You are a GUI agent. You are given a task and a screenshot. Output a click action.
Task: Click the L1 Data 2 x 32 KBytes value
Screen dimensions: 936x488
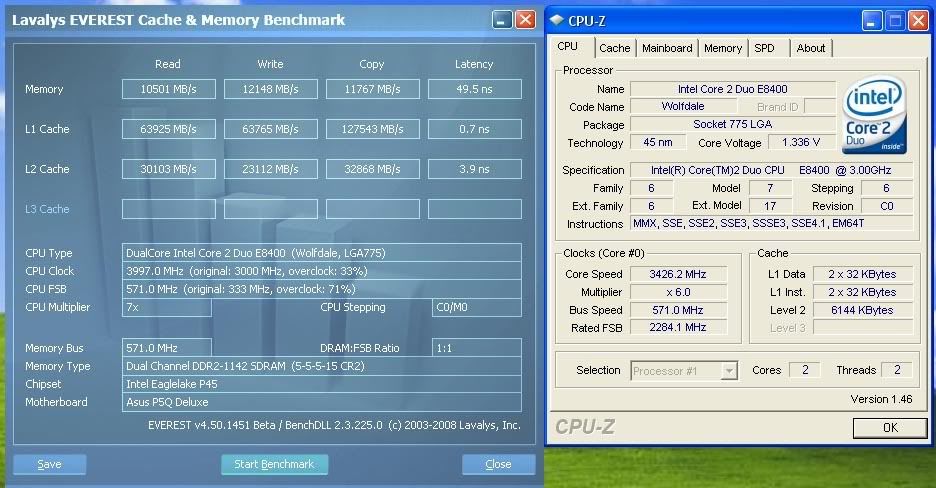[x=863, y=274]
